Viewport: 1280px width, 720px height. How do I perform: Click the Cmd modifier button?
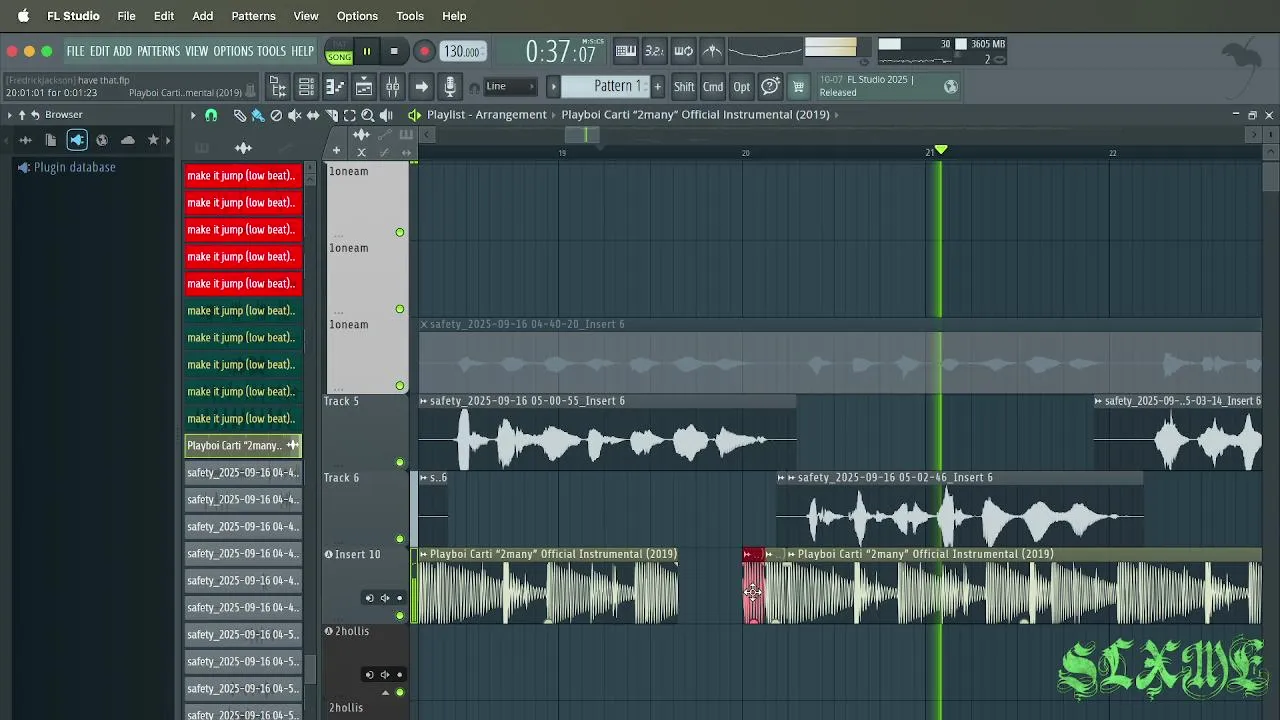[713, 87]
